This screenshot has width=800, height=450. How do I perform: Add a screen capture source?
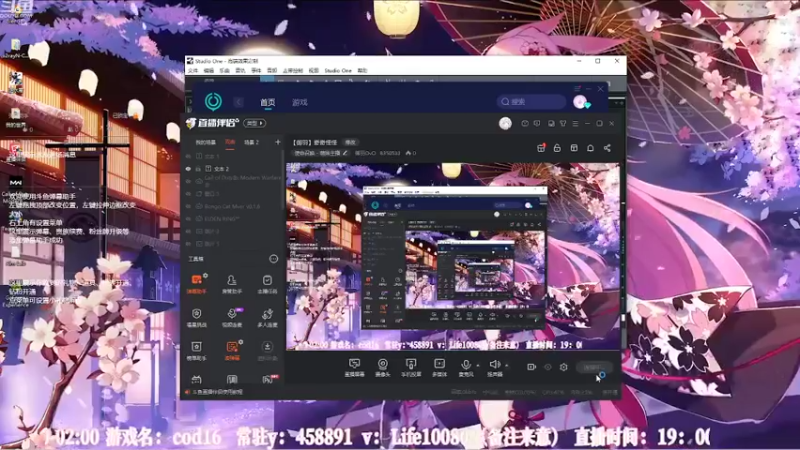[x=354, y=367]
